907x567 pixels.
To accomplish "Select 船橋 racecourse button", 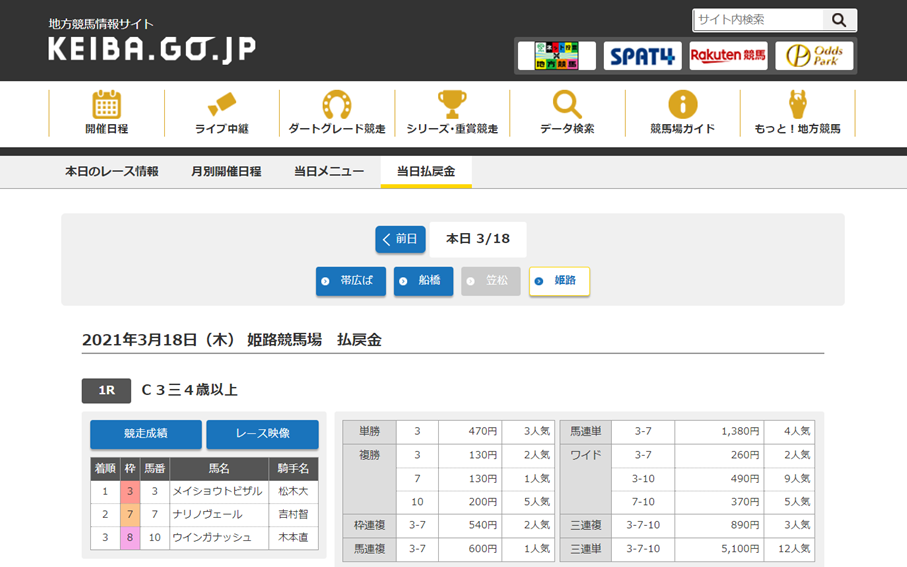I will pos(423,281).
